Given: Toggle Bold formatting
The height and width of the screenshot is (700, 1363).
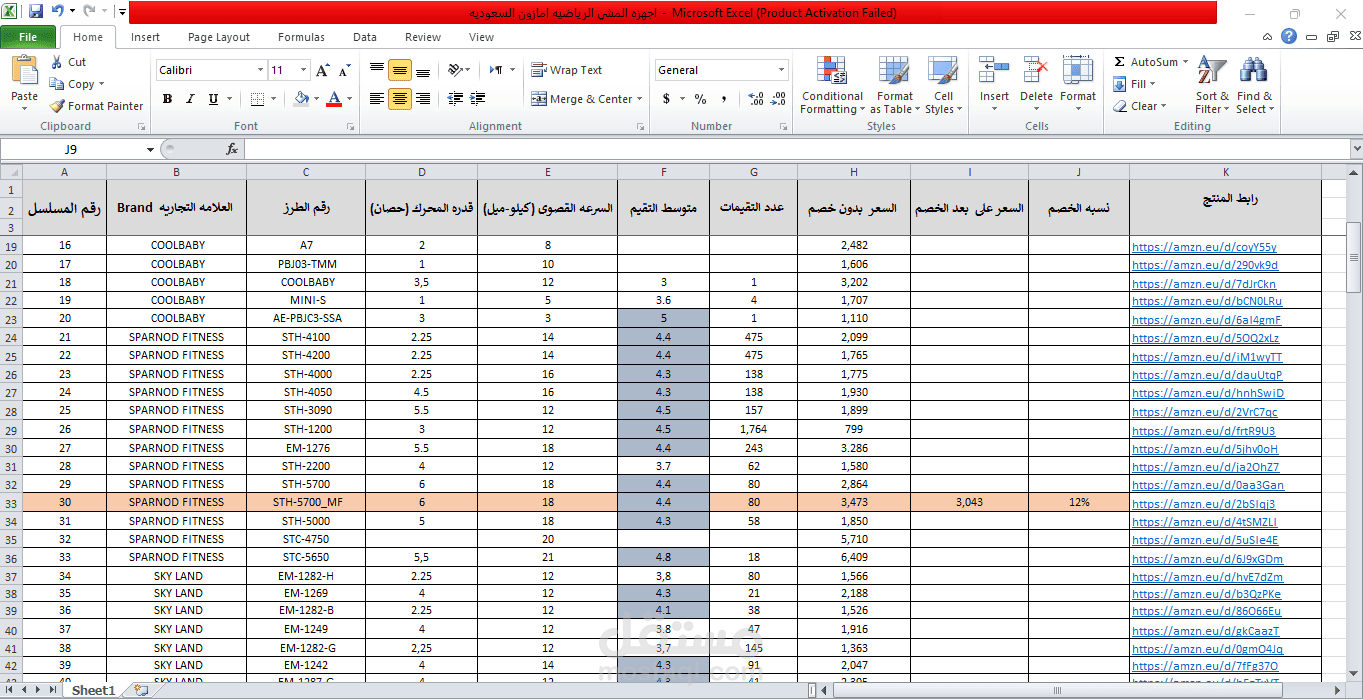Looking at the screenshot, I should [x=167, y=99].
